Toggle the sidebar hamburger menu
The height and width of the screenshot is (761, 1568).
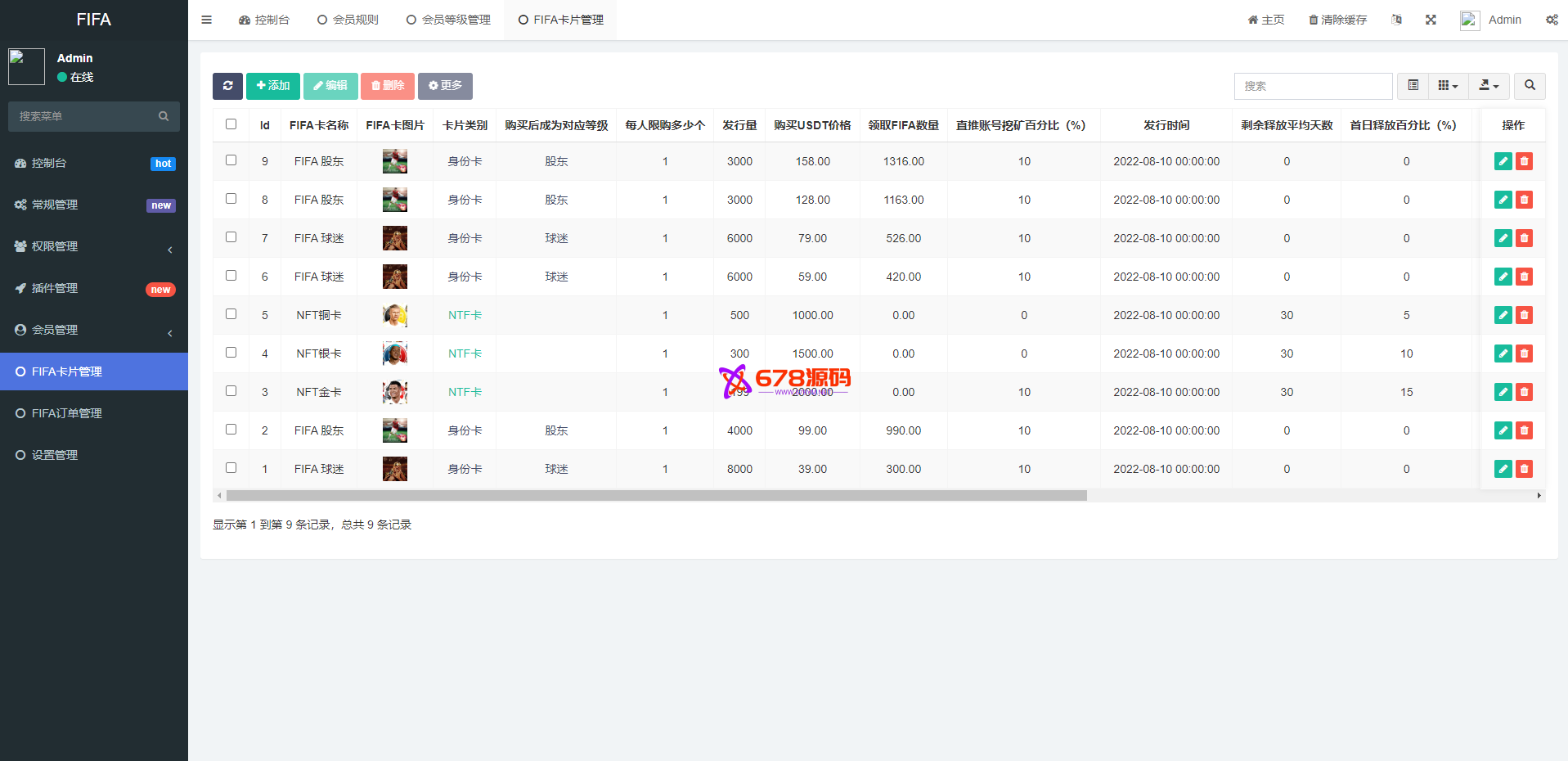point(207,20)
